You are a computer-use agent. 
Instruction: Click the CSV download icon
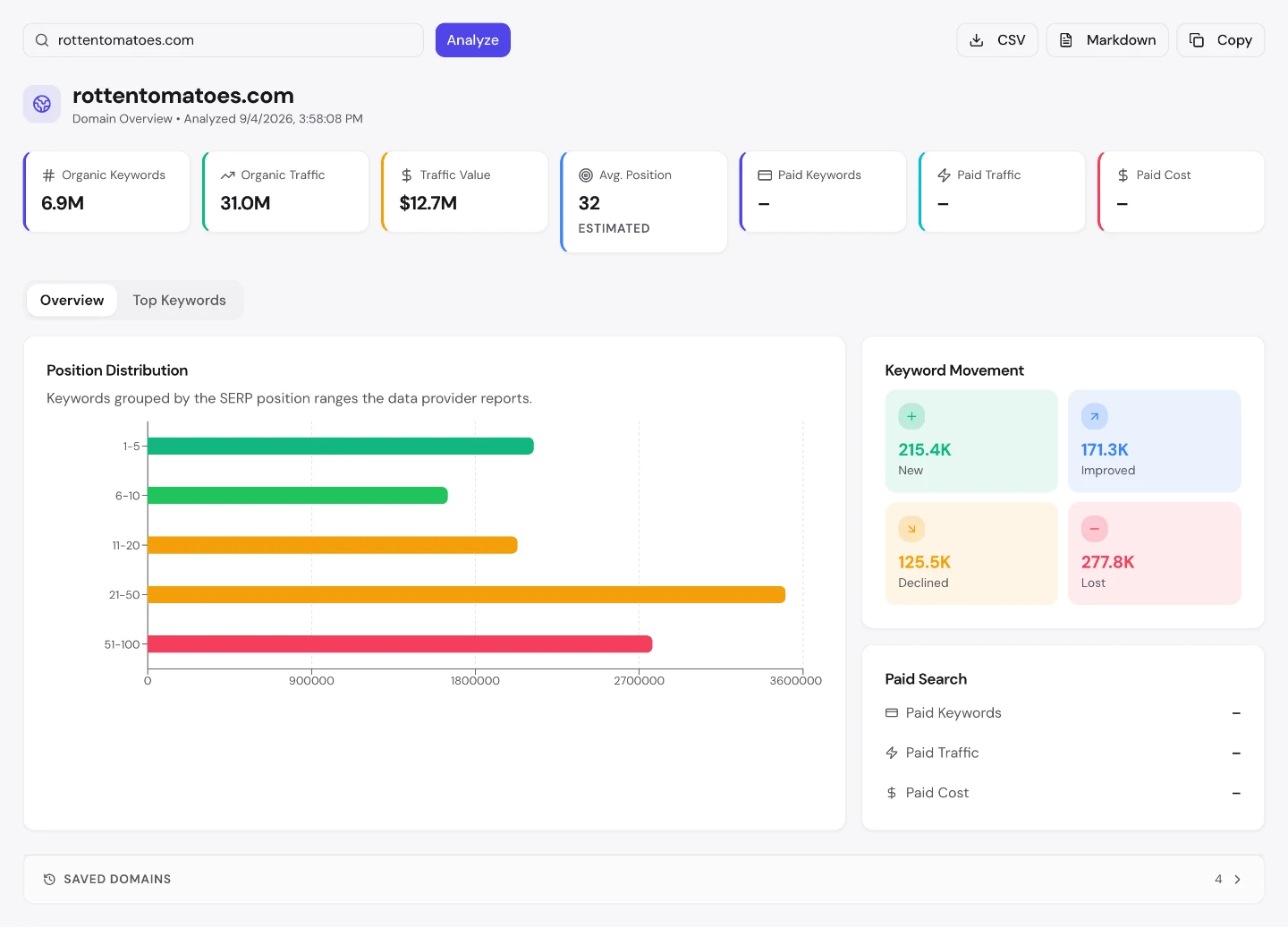tap(977, 40)
